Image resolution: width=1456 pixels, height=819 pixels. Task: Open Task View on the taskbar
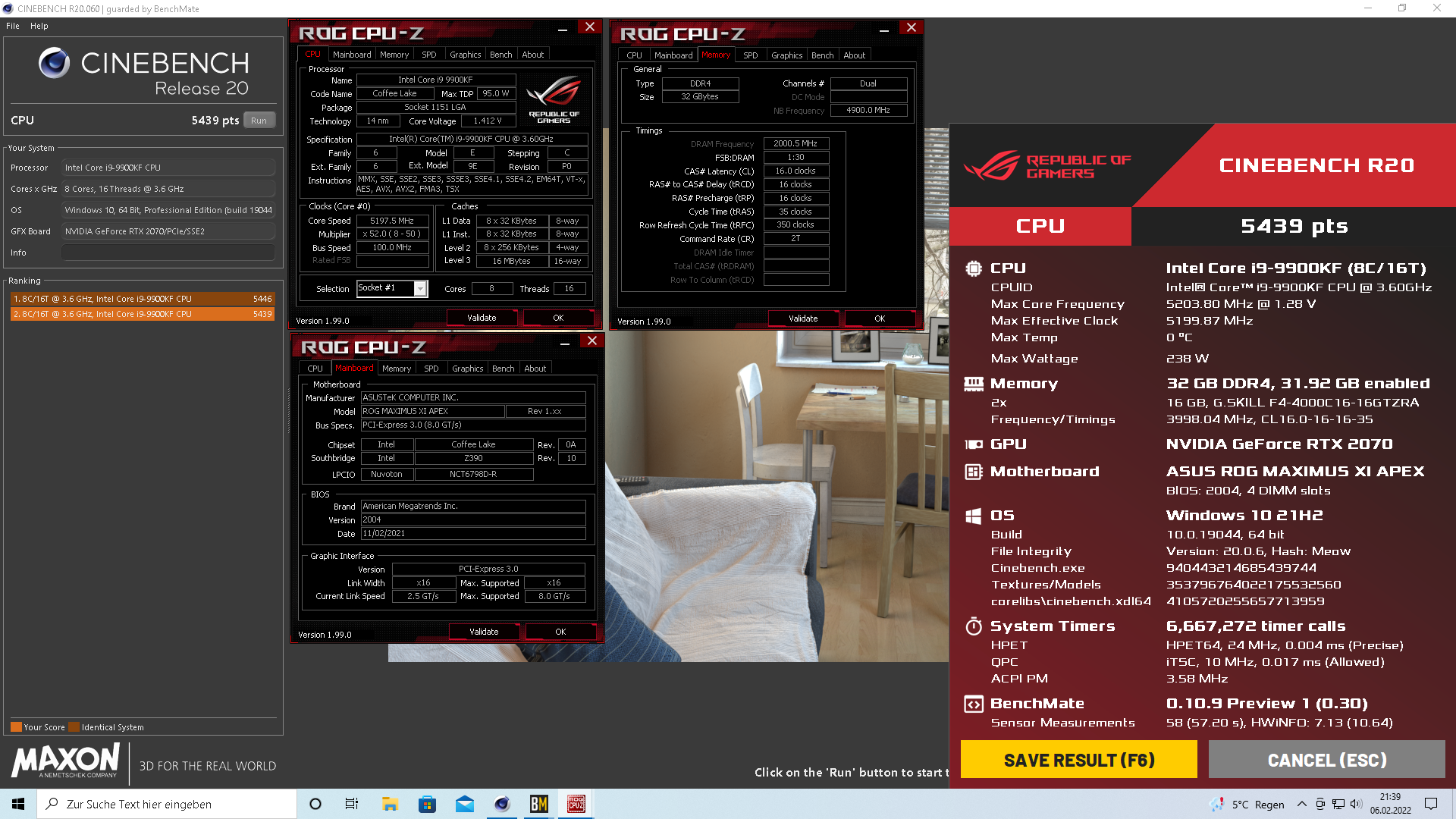[352, 804]
